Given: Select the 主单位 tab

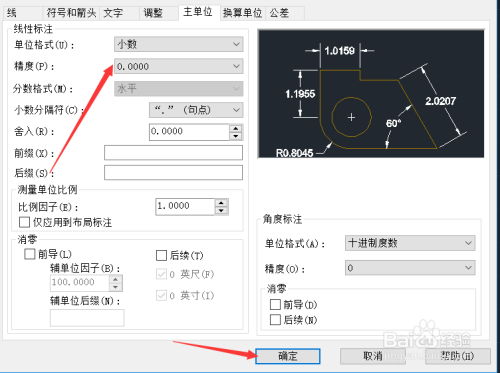Looking at the screenshot, I should pyautogui.click(x=199, y=13).
